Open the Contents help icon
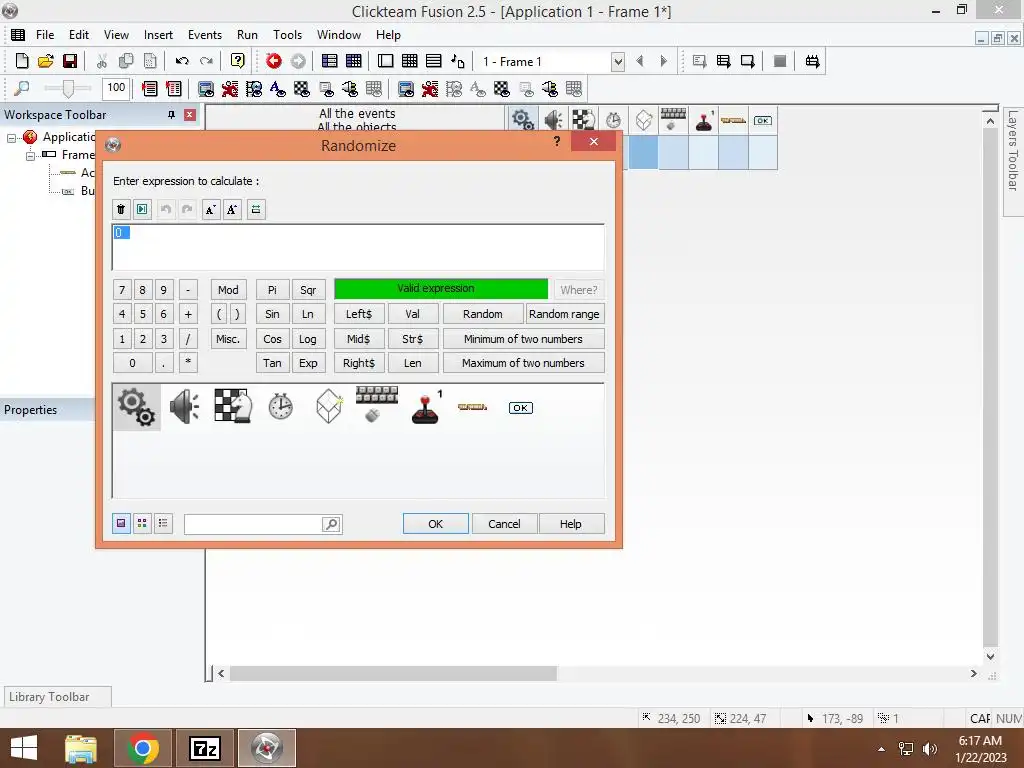Viewport: 1024px width, 768px height. point(238,61)
